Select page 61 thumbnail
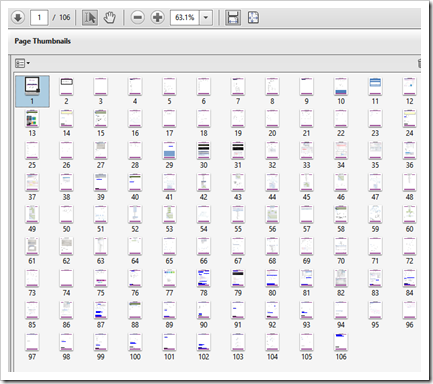The width and height of the screenshot is (433, 384). 32,246
